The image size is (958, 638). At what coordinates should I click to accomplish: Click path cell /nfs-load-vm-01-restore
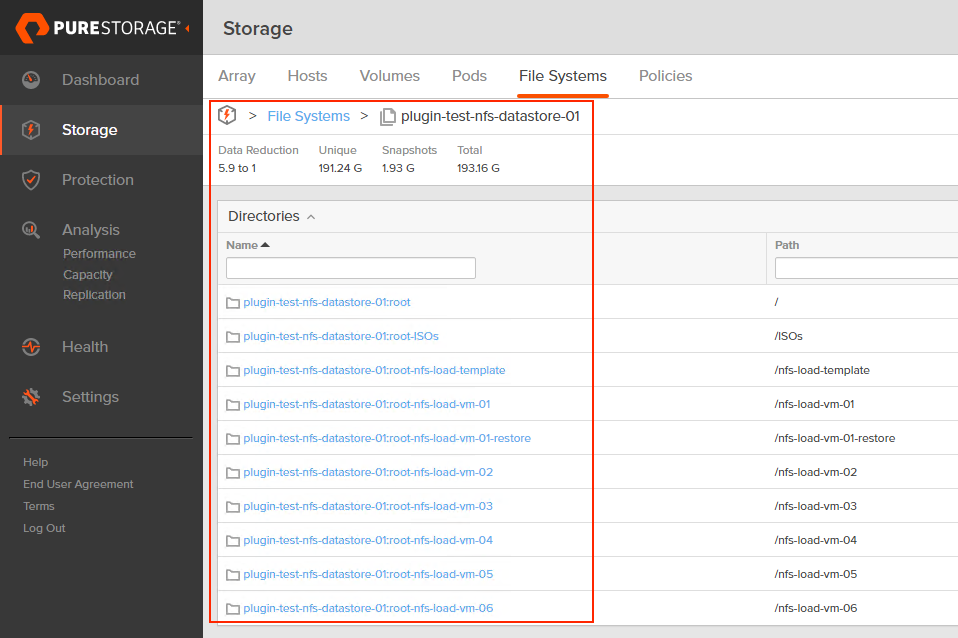tap(835, 438)
